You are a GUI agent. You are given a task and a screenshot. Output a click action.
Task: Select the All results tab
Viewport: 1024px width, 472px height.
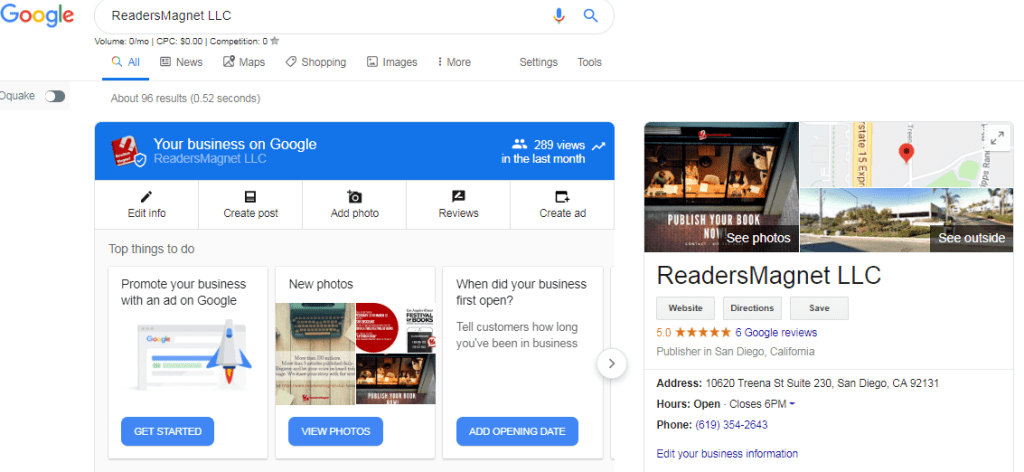click(125, 62)
